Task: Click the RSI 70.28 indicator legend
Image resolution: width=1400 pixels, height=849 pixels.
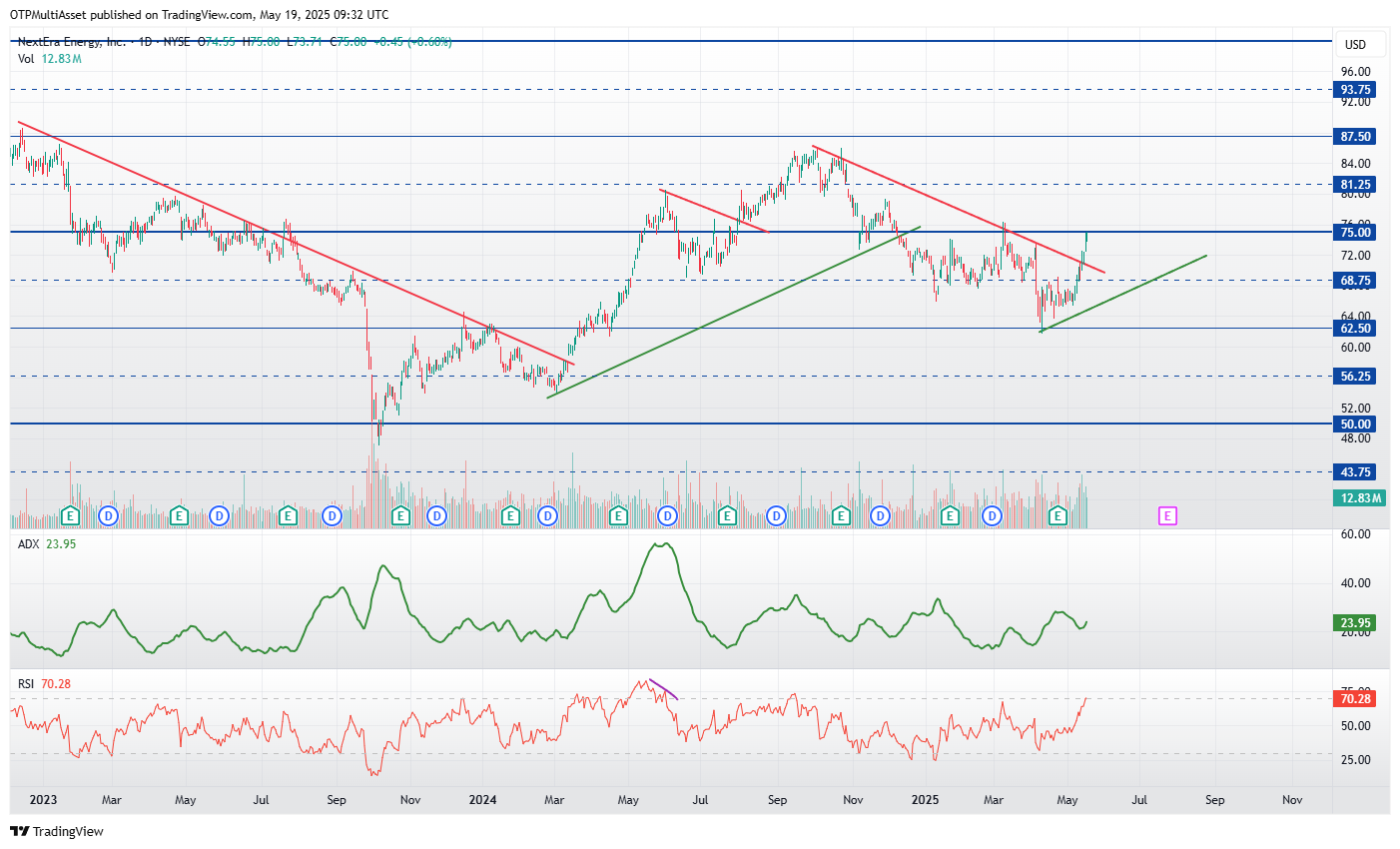Action: [x=44, y=683]
